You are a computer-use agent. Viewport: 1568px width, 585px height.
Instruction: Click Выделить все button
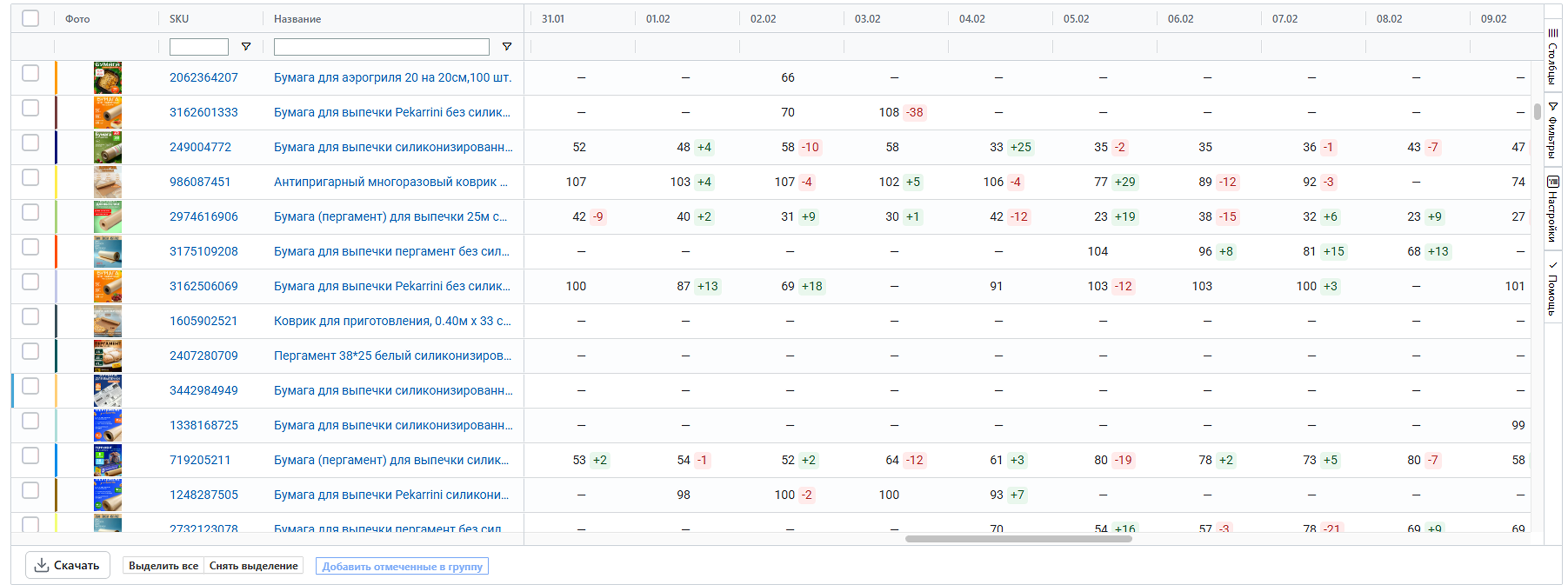tap(163, 565)
